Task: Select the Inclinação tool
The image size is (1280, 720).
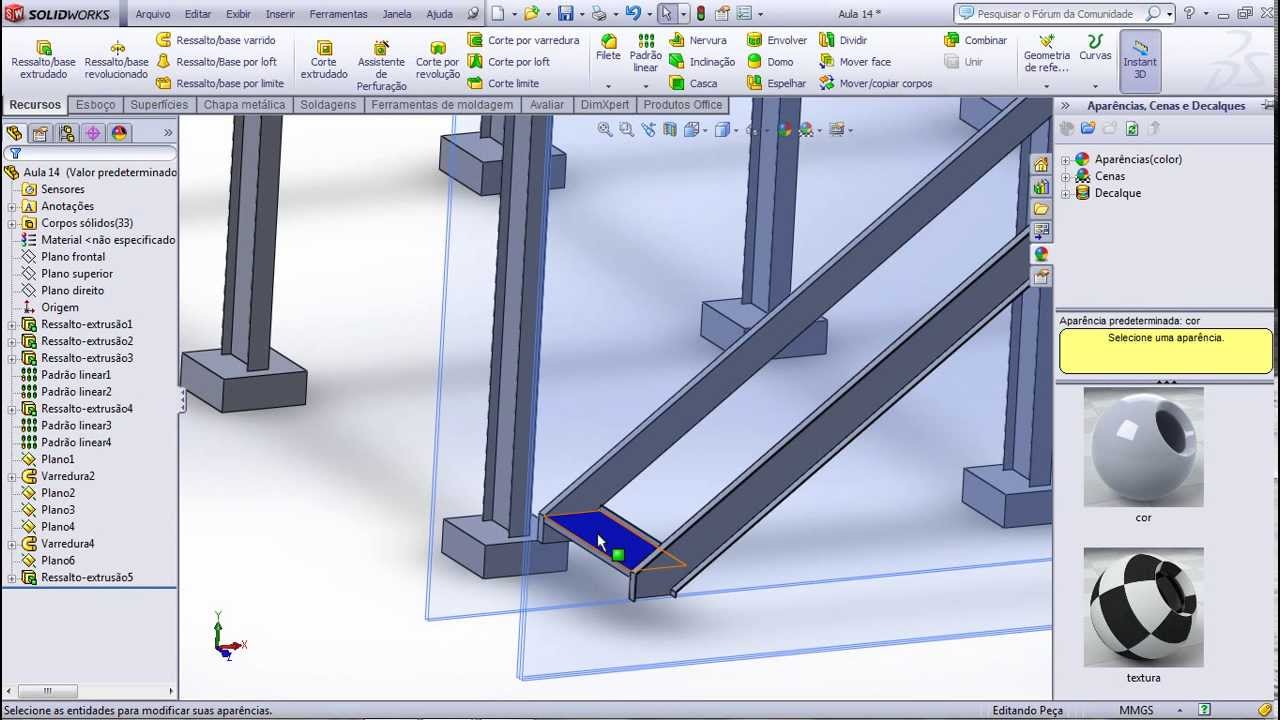Action: (x=702, y=62)
